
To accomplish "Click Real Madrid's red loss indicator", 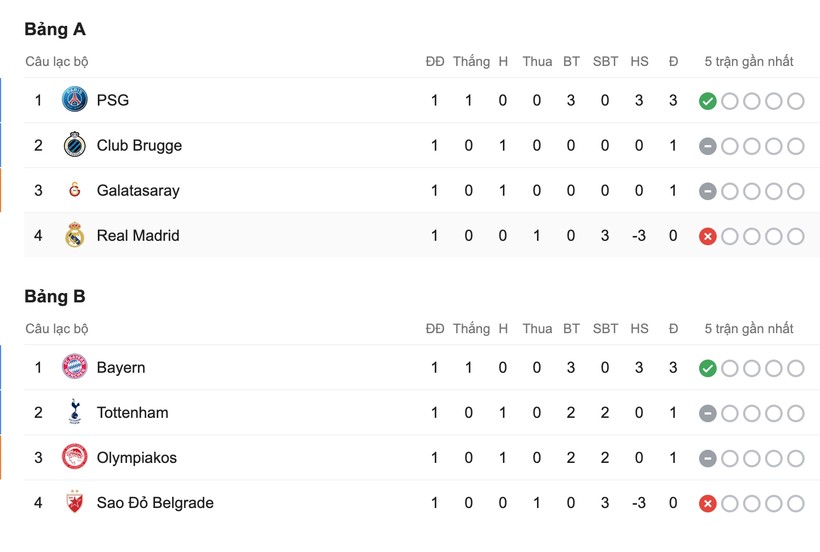I will pos(707,236).
